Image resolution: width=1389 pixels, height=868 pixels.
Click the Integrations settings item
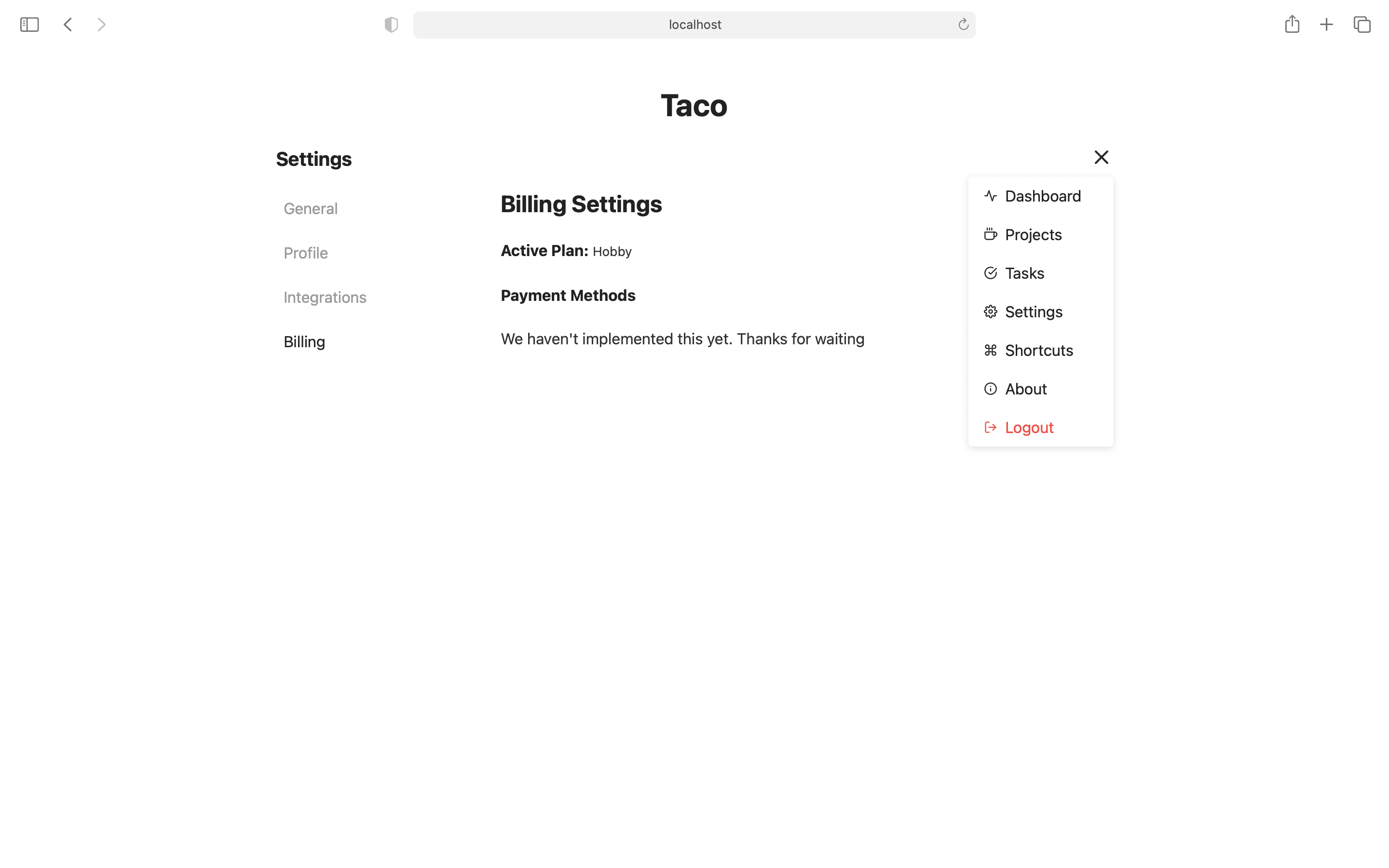pos(325,298)
